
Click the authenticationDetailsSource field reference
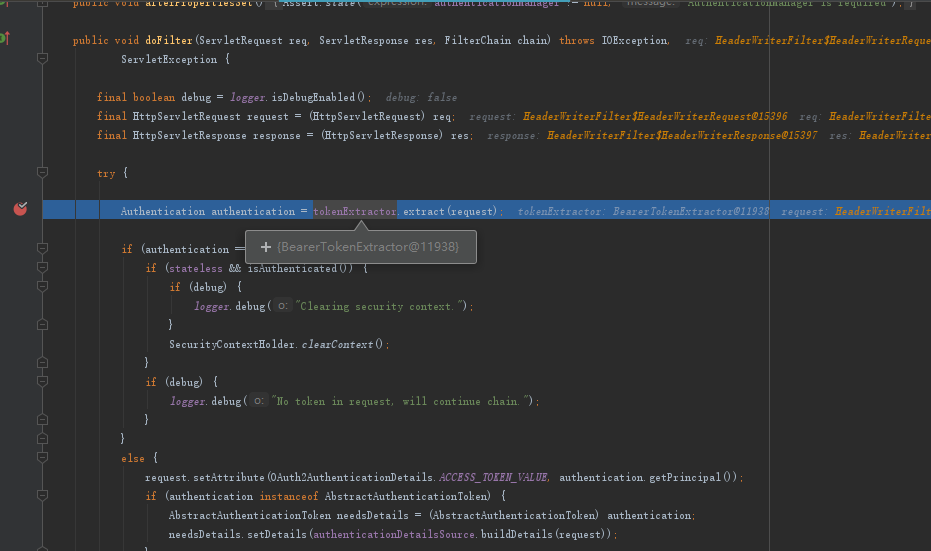coord(394,534)
